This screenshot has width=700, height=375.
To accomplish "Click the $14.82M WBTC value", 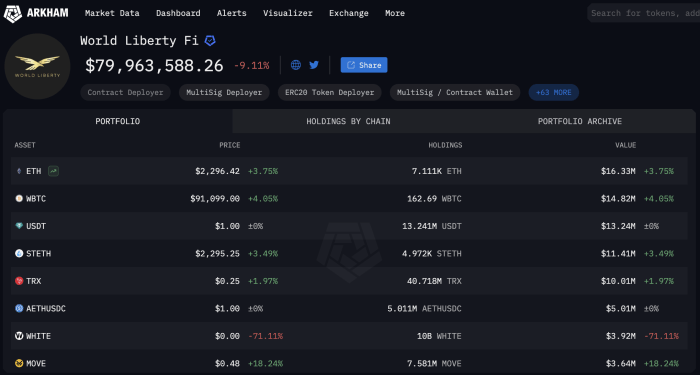I will point(618,199).
